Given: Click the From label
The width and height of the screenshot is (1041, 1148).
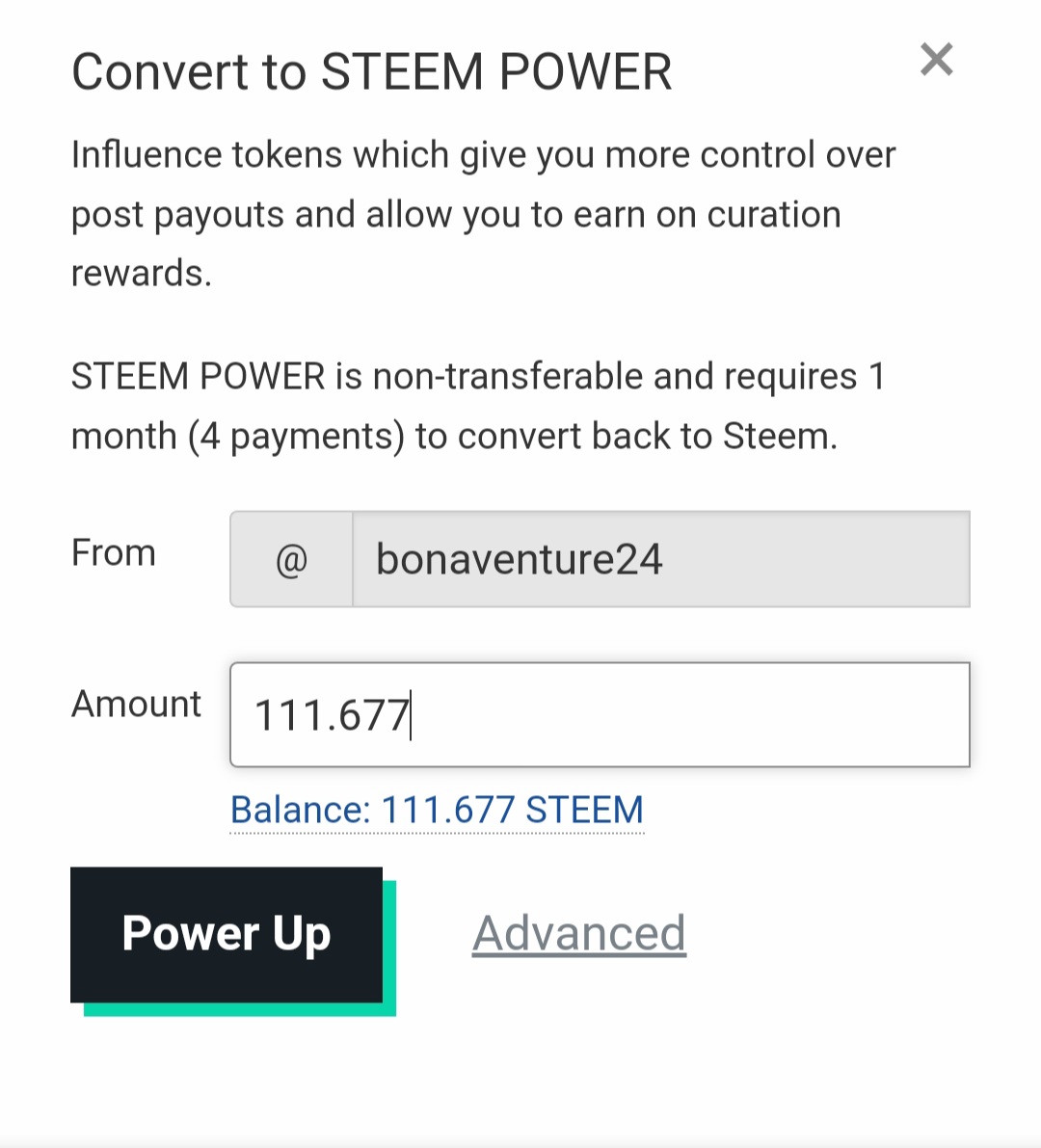Looking at the screenshot, I should tap(114, 552).
